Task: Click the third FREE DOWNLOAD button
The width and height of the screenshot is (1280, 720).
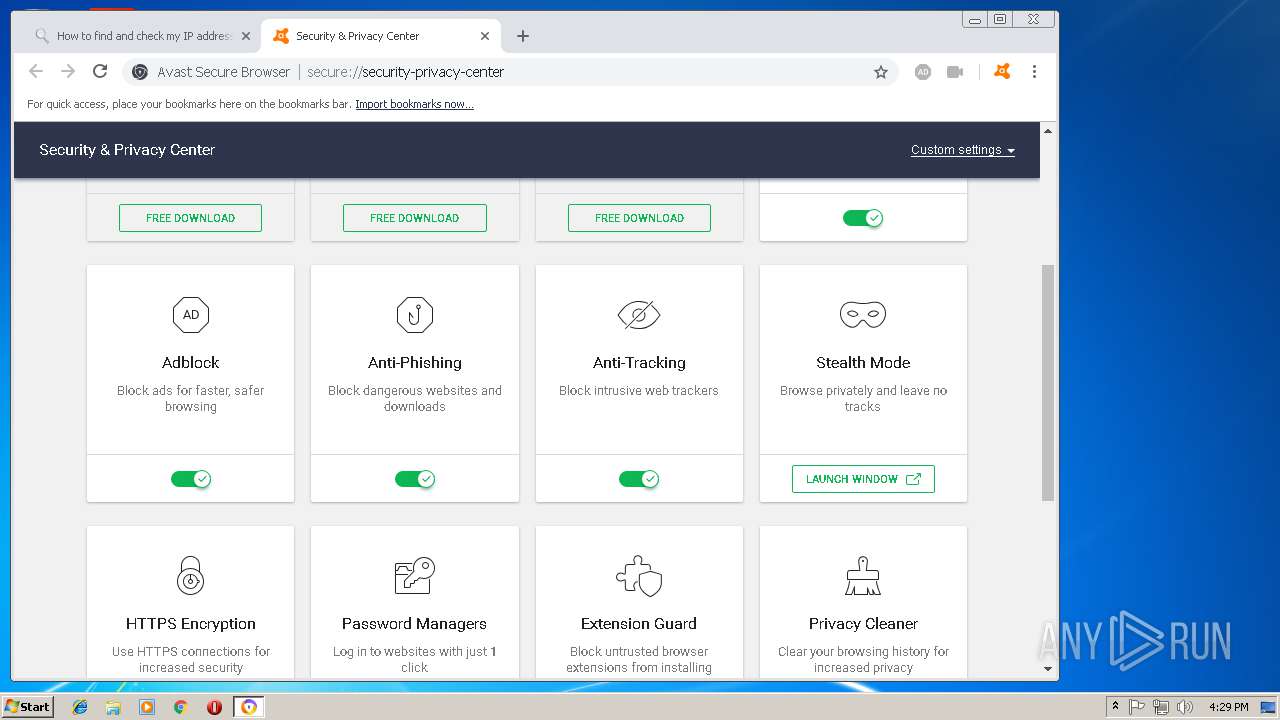Action: [639, 218]
